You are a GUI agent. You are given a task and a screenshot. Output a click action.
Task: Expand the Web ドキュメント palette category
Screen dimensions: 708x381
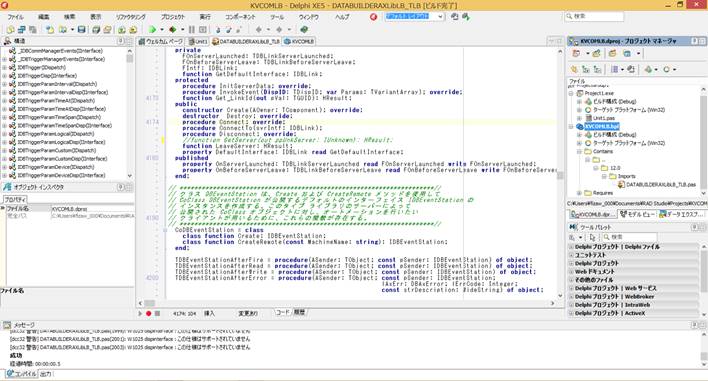pos(571,272)
